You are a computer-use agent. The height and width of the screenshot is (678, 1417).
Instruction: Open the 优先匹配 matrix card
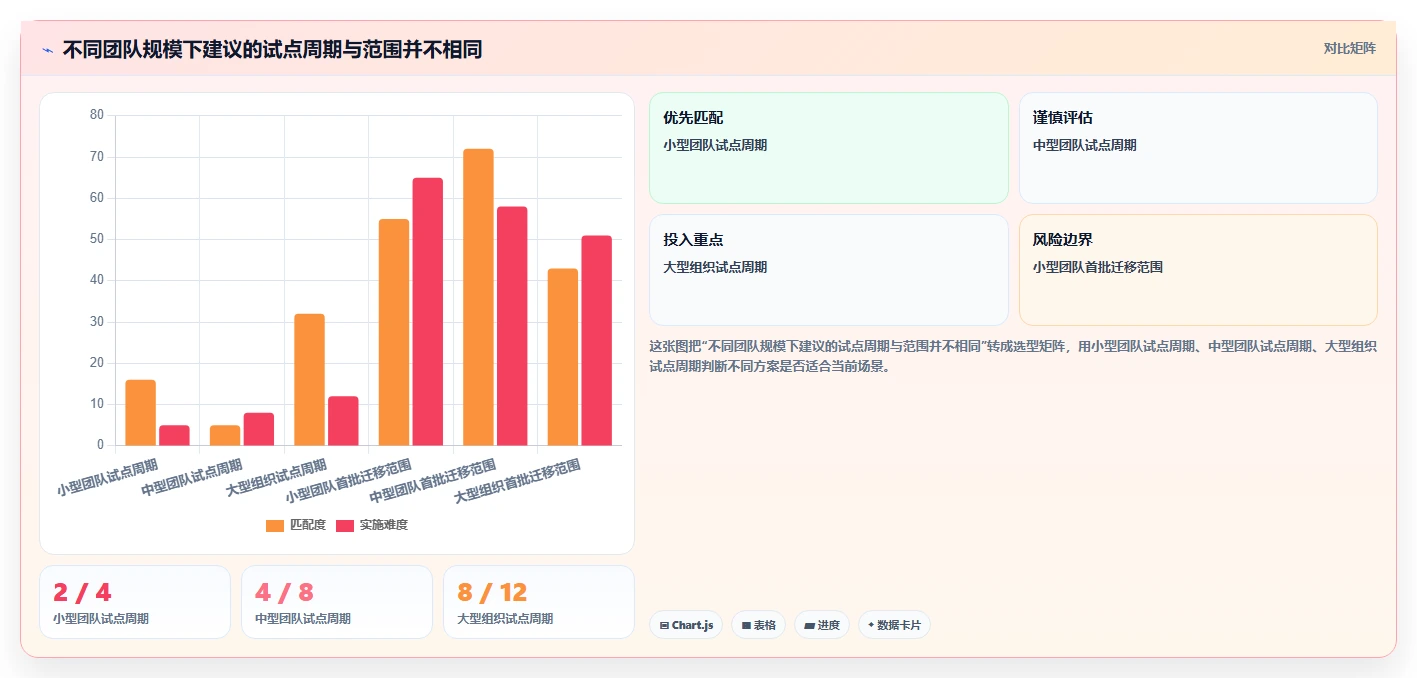coord(829,148)
